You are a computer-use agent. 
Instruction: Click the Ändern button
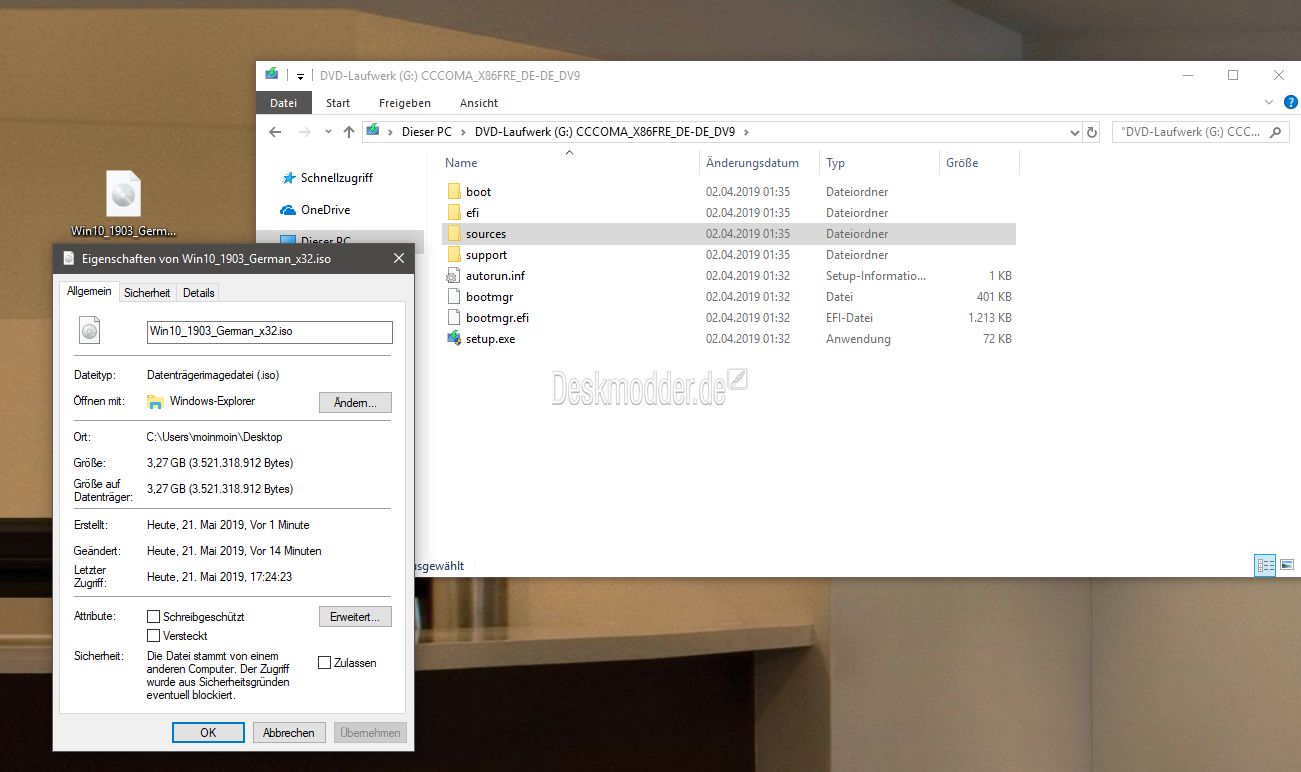tap(355, 402)
